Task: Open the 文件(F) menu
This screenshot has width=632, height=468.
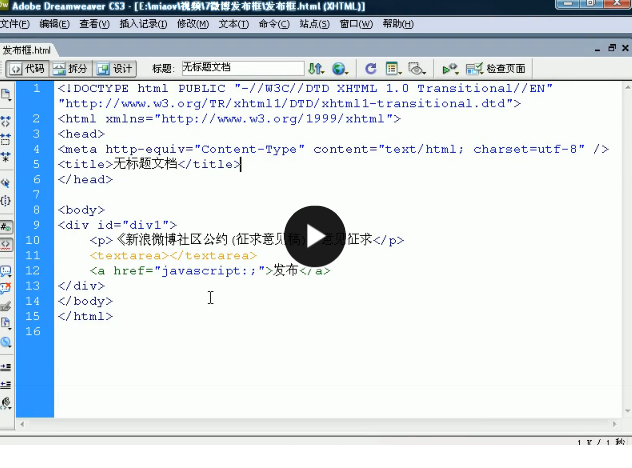Action: click(x=15, y=24)
